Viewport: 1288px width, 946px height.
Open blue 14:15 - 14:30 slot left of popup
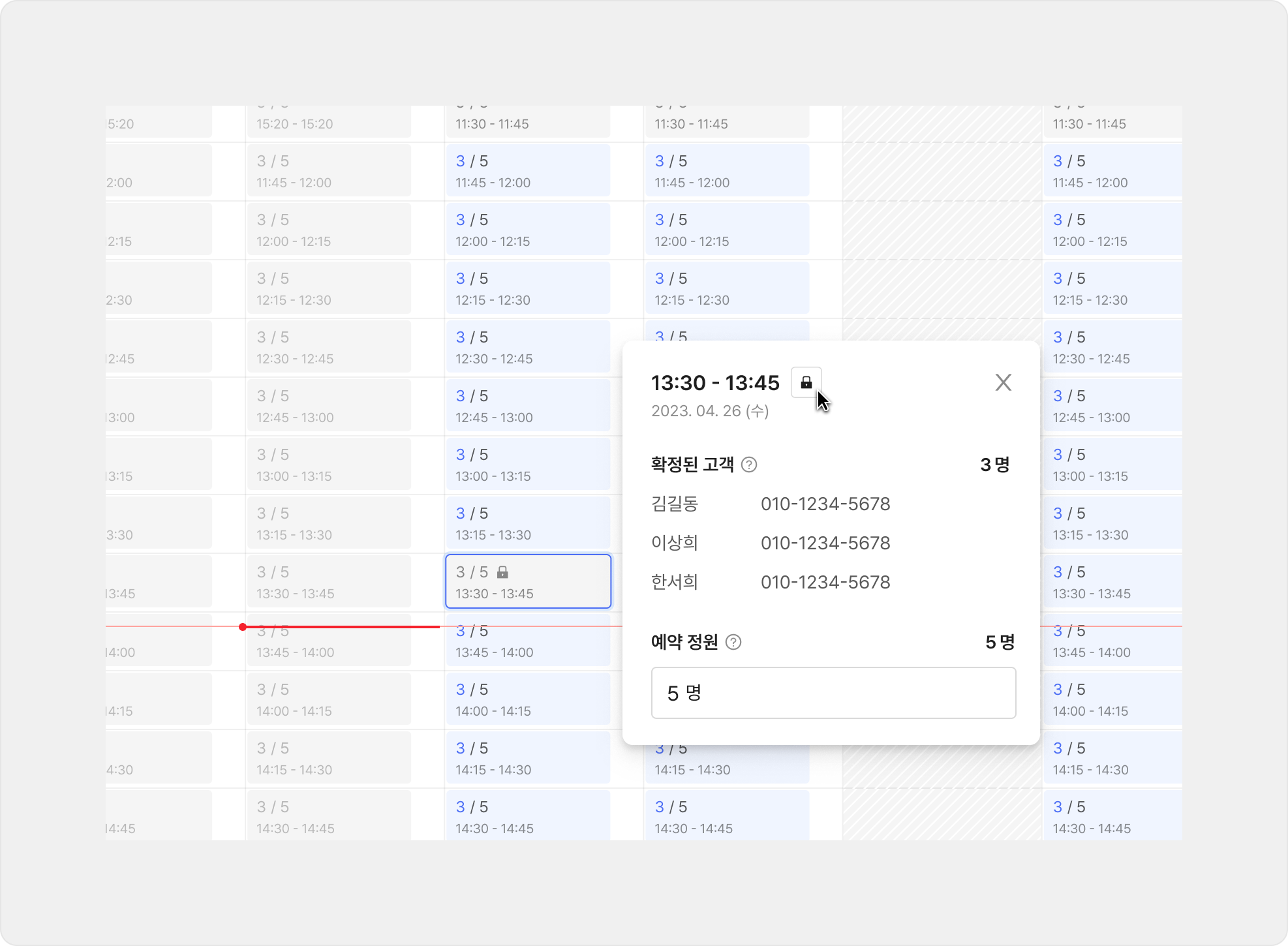pyautogui.click(x=527, y=757)
